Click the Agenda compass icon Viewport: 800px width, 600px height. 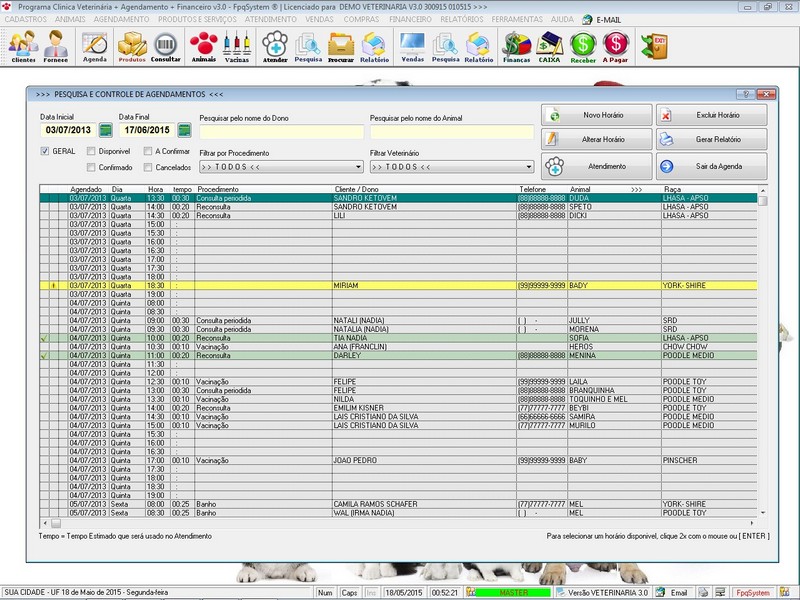tap(95, 45)
